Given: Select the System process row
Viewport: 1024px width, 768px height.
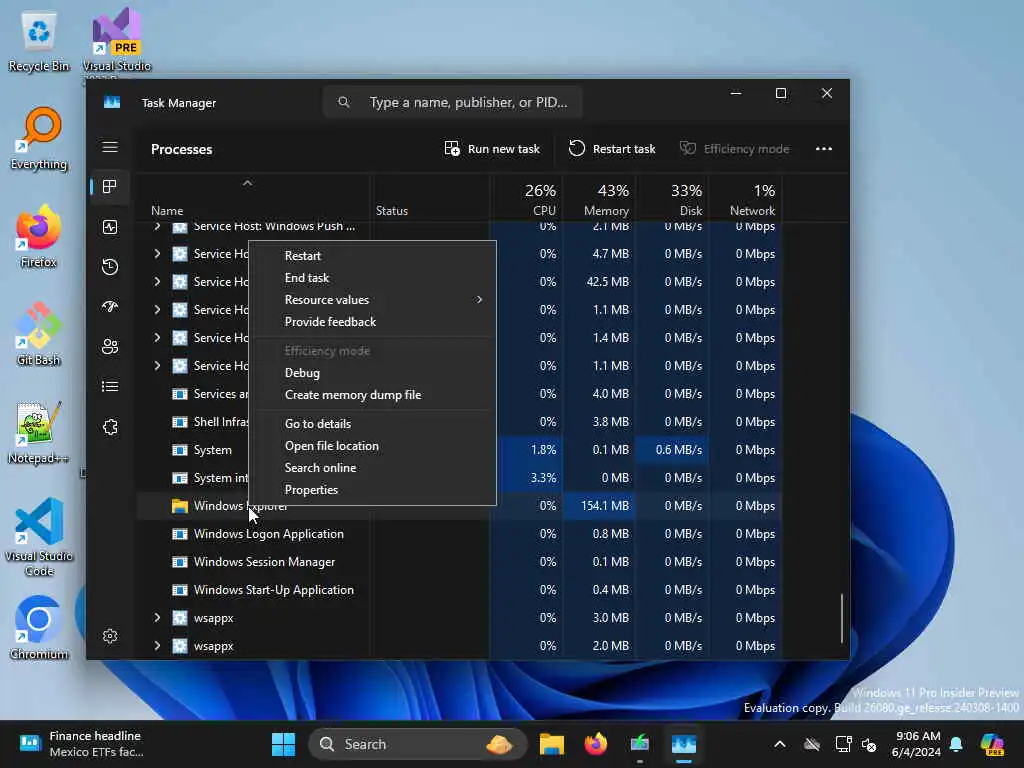Looking at the screenshot, I should click(458, 450).
